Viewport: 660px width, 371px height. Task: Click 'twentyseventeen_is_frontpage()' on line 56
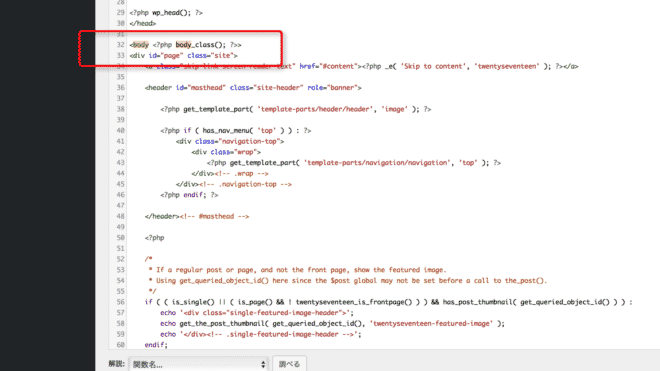(x=354, y=302)
